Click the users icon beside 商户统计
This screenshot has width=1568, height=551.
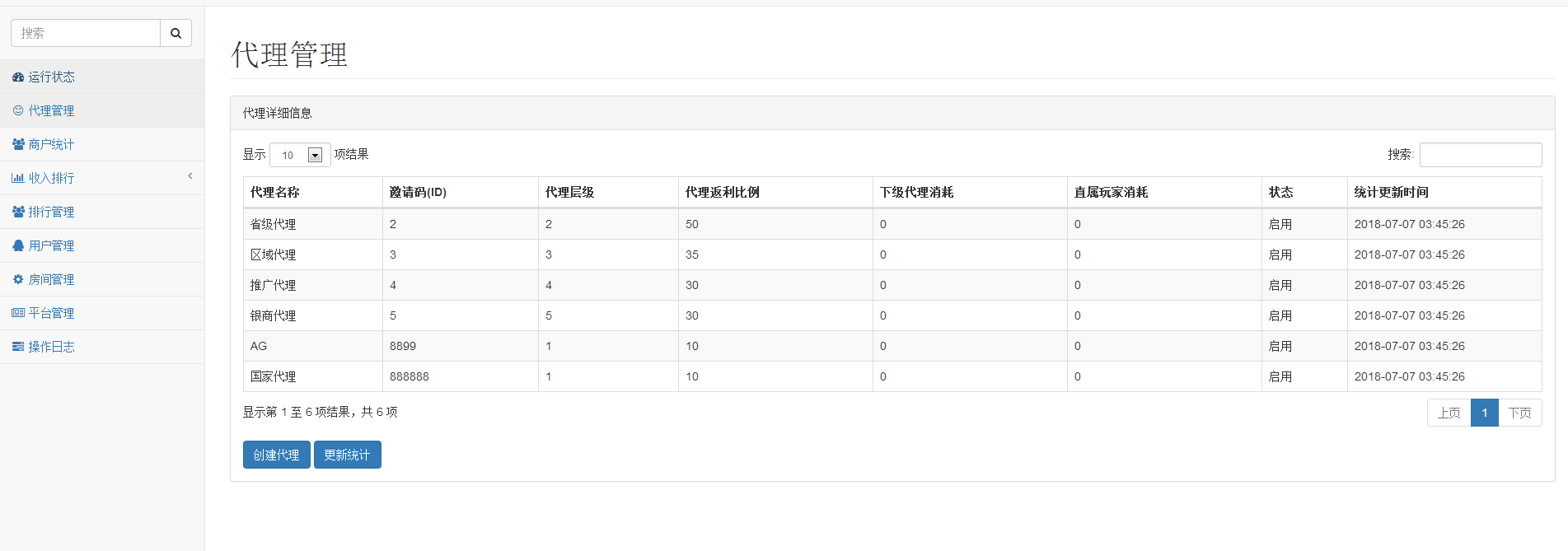[18, 144]
